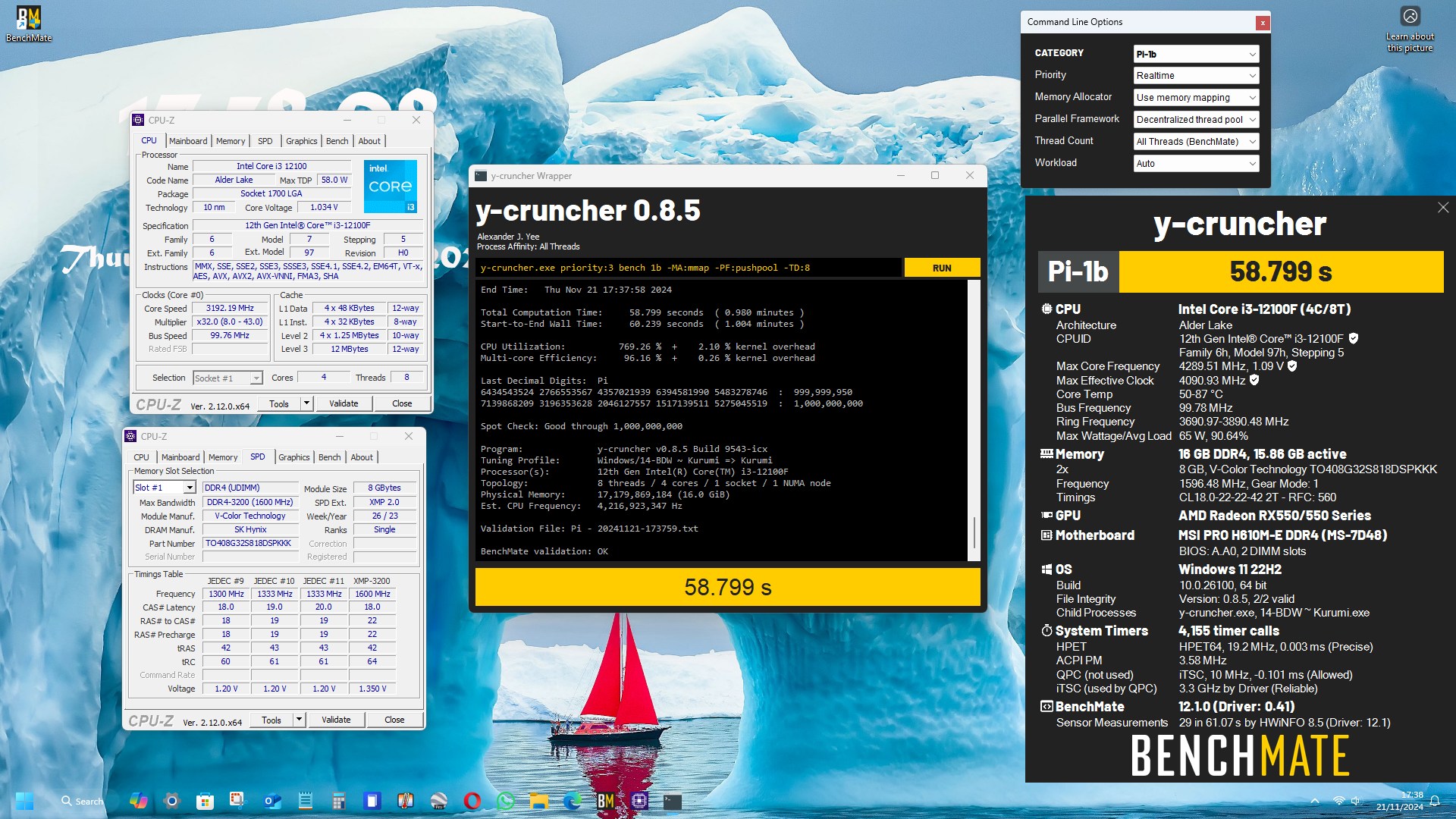Open File Explorer from the taskbar
This screenshot has width=1456, height=819.
[x=538, y=801]
